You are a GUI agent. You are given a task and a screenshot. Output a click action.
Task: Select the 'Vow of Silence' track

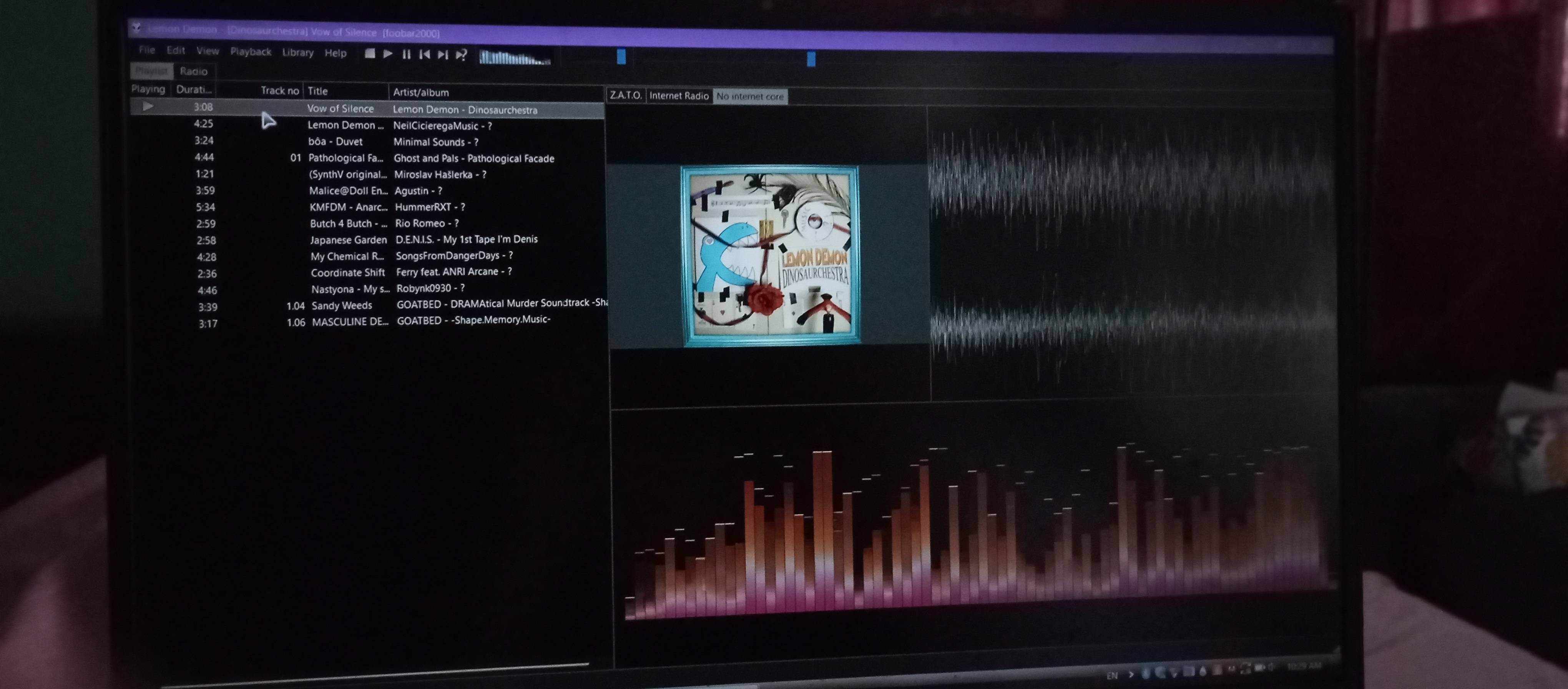(340, 108)
